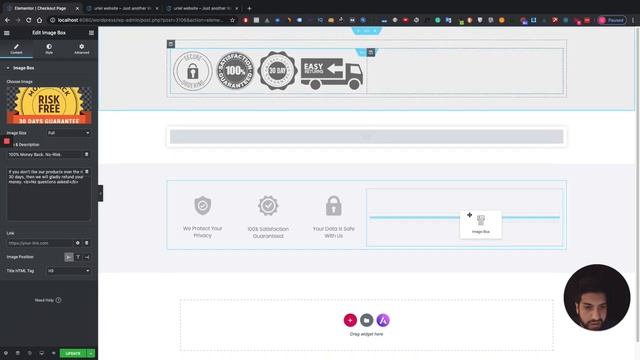The width and height of the screenshot is (640, 360).
Task: Edit the title field '100% Money Back'
Action: pos(45,154)
